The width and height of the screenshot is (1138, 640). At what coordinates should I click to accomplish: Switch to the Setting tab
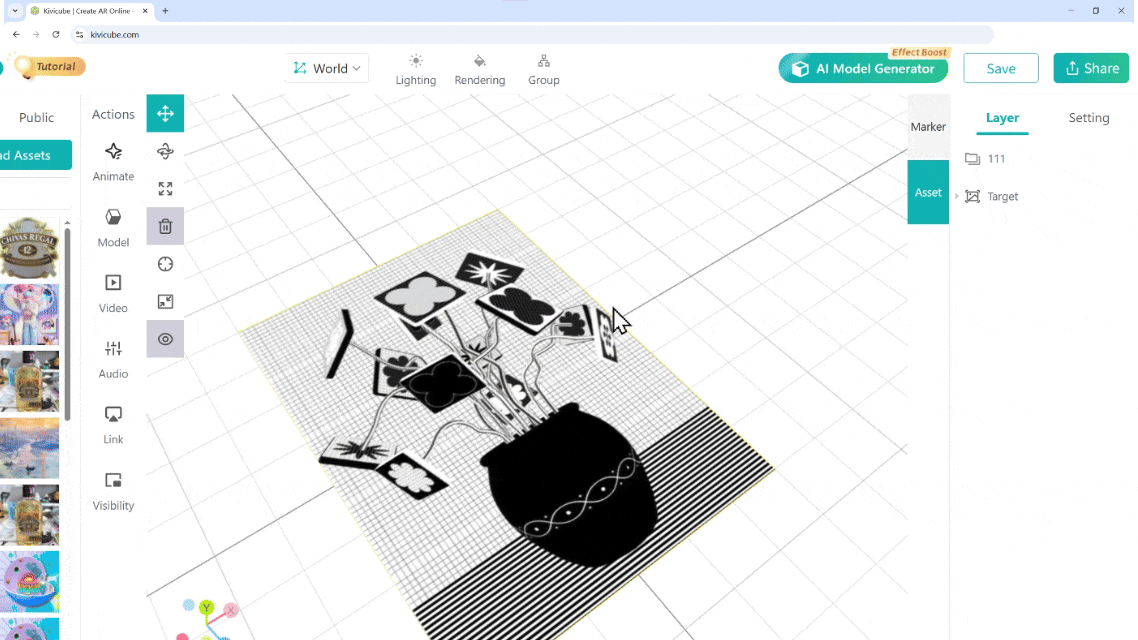coord(1088,118)
